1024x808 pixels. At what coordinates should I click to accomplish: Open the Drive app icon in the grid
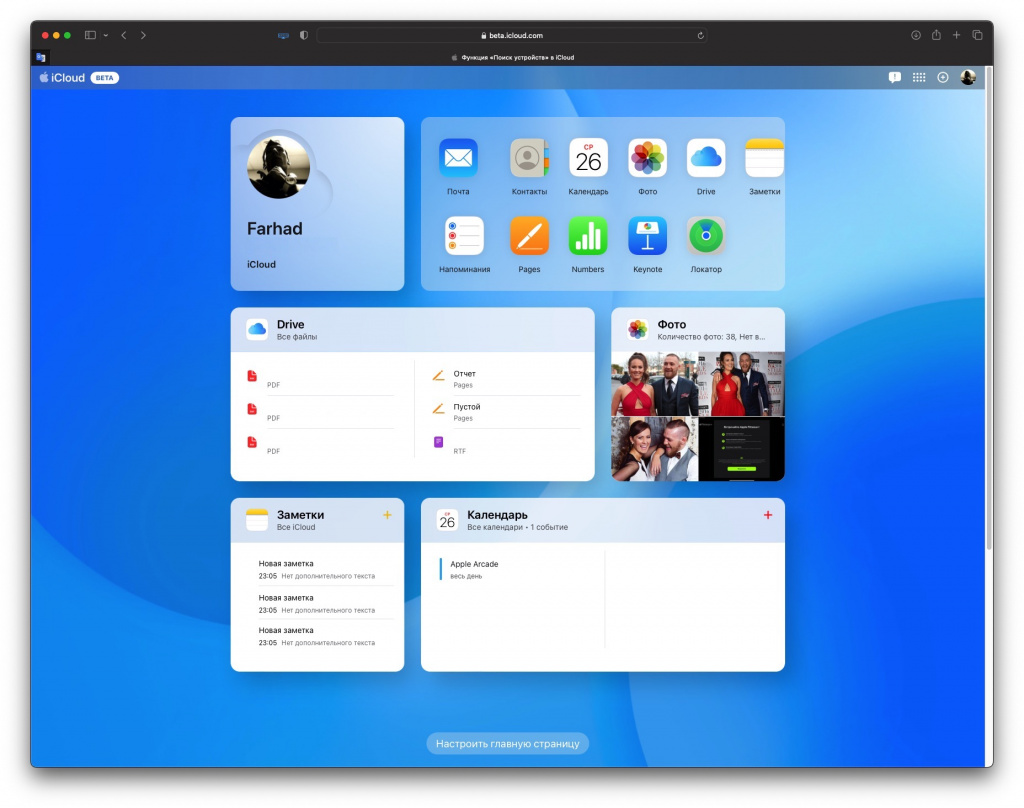(706, 158)
